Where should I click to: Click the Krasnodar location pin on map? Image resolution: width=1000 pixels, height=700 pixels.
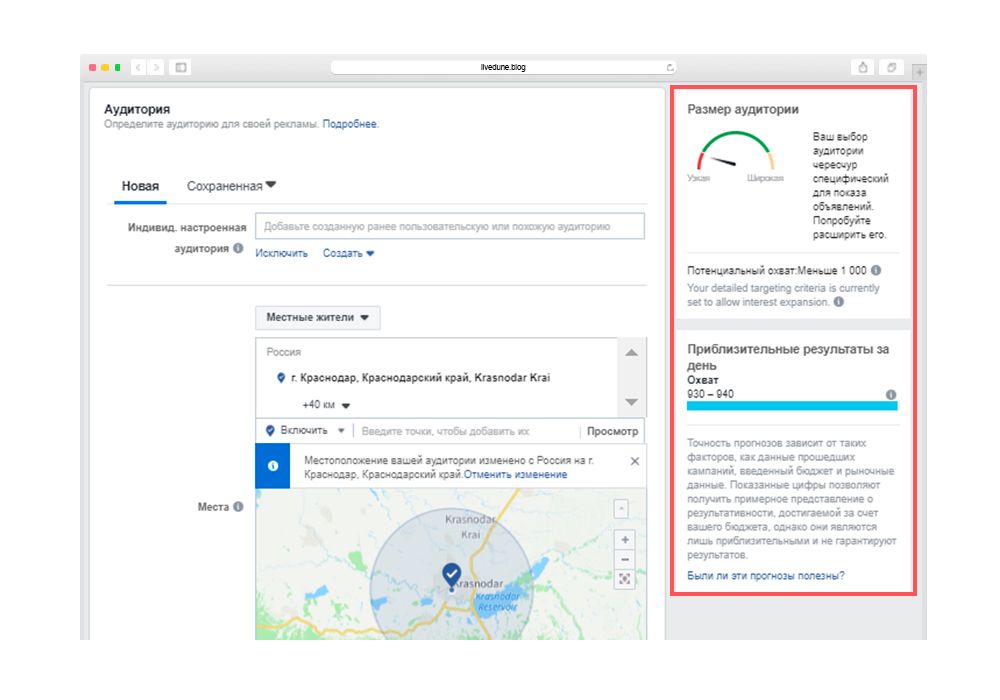pos(451,574)
